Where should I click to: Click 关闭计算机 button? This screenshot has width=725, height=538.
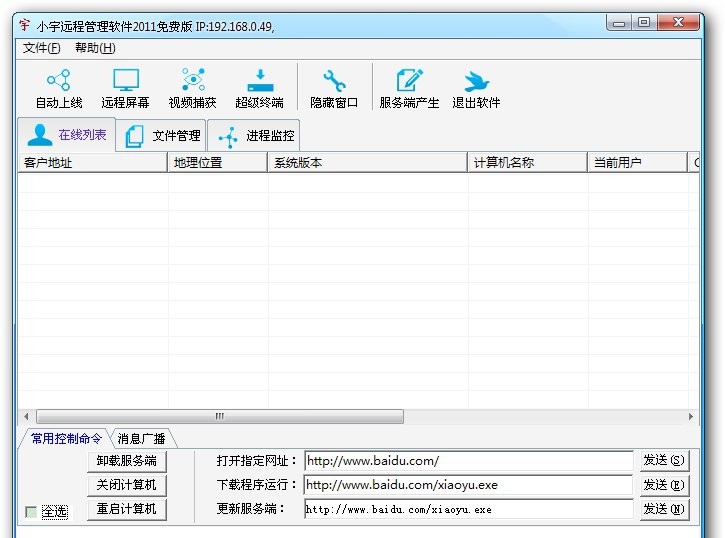pos(127,485)
